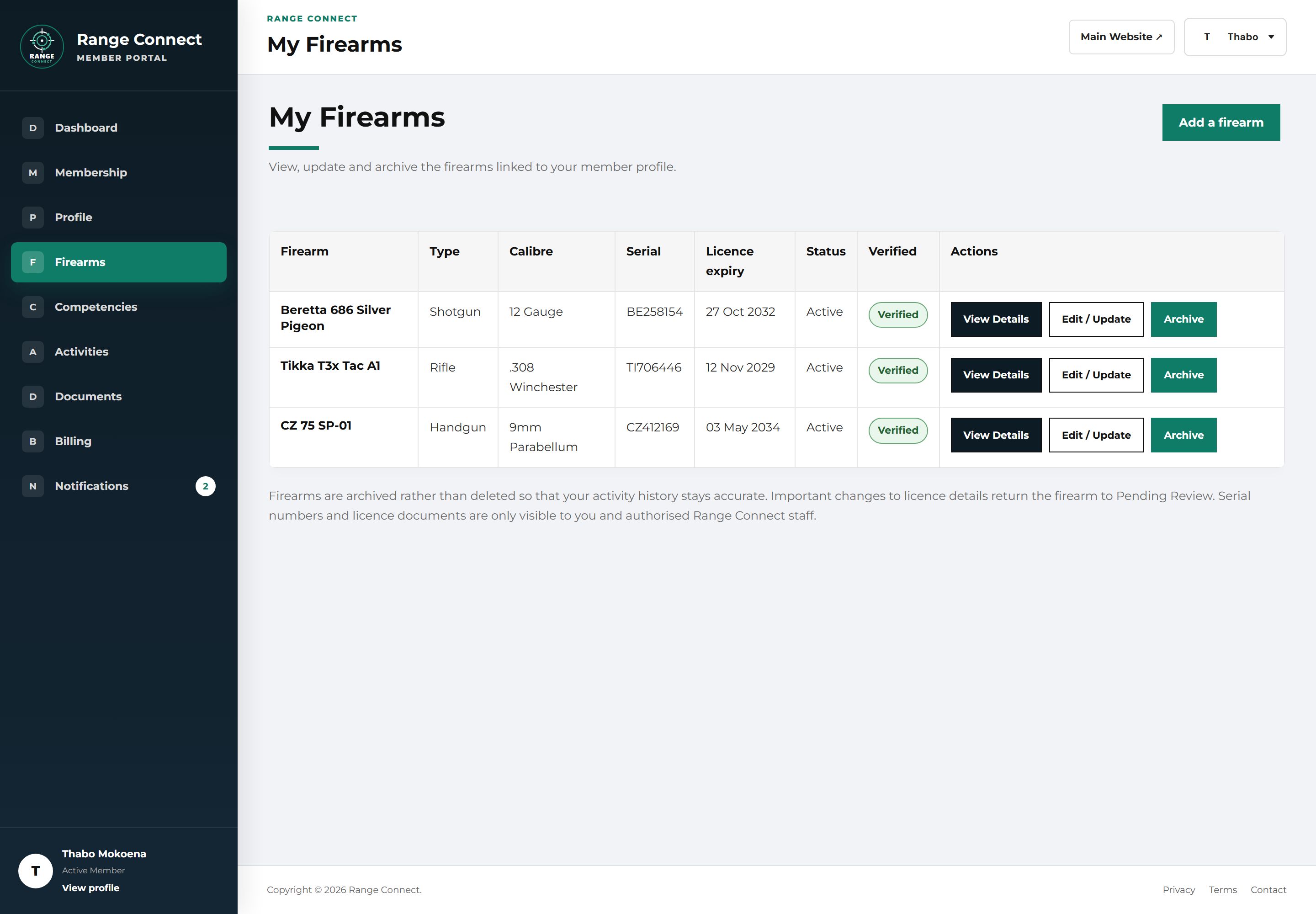Click the Dashboard D icon badge
The width and height of the screenshot is (1316, 914).
point(32,128)
